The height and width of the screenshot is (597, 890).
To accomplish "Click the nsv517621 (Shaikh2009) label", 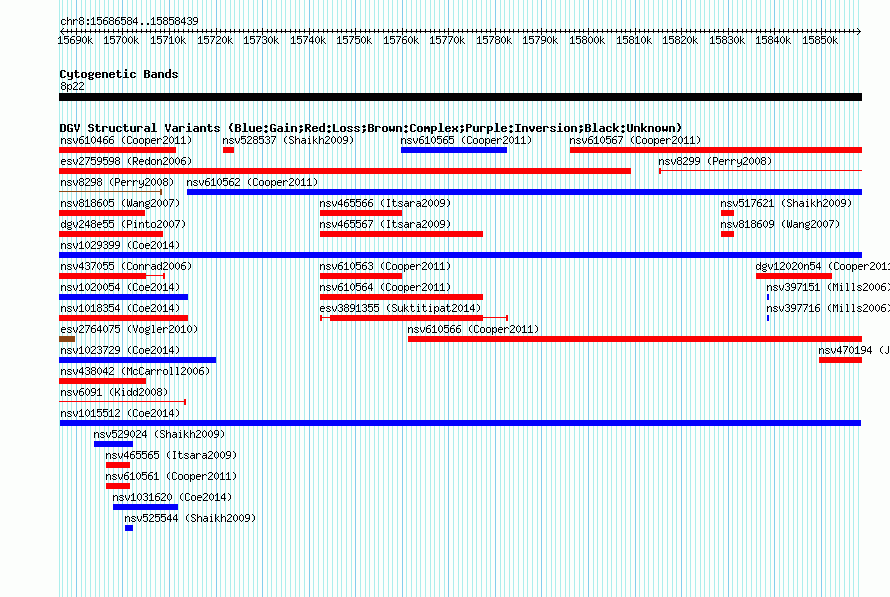I will click(x=786, y=203).
